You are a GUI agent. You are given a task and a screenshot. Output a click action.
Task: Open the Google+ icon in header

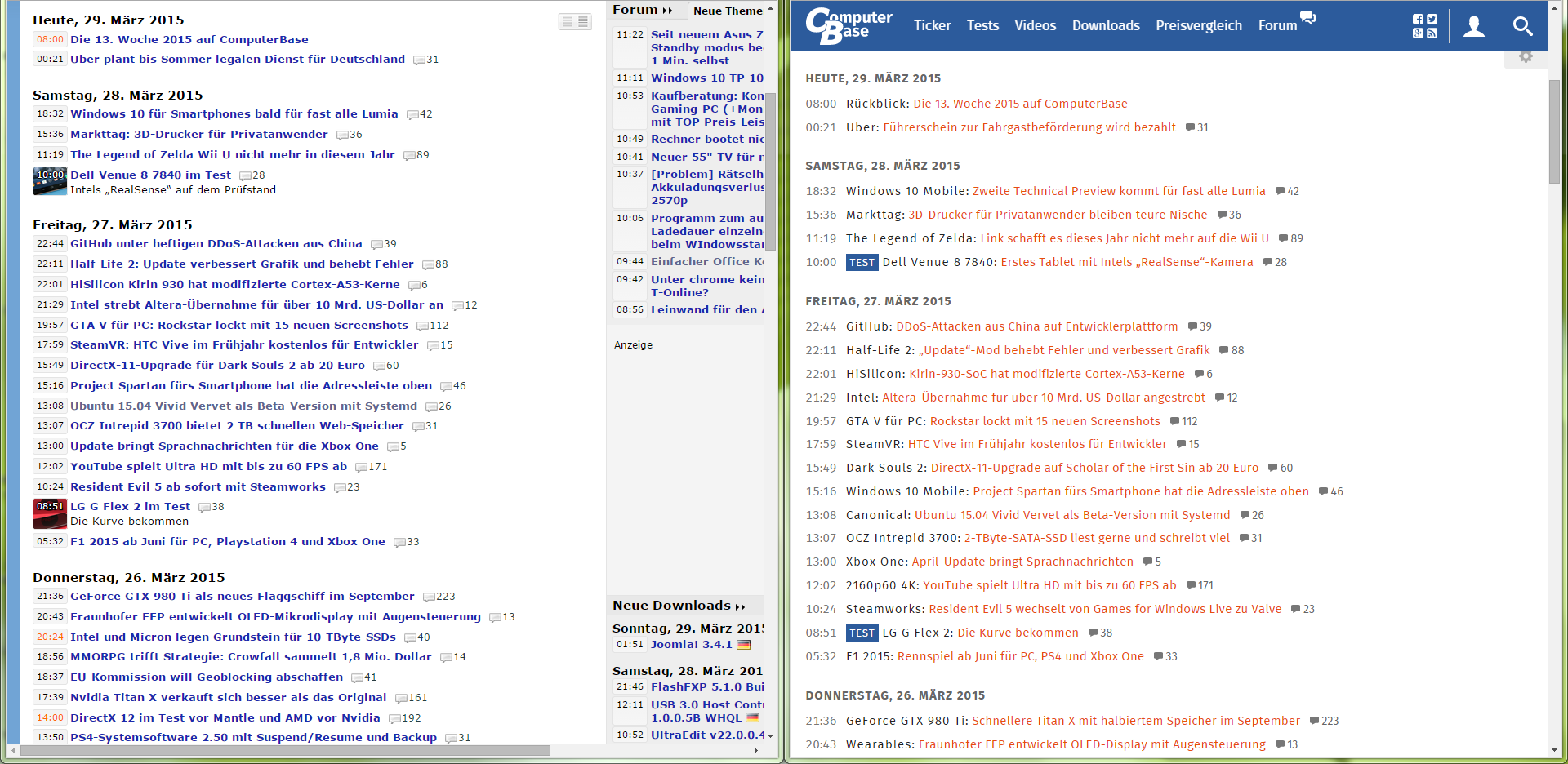(x=1418, y=33)
